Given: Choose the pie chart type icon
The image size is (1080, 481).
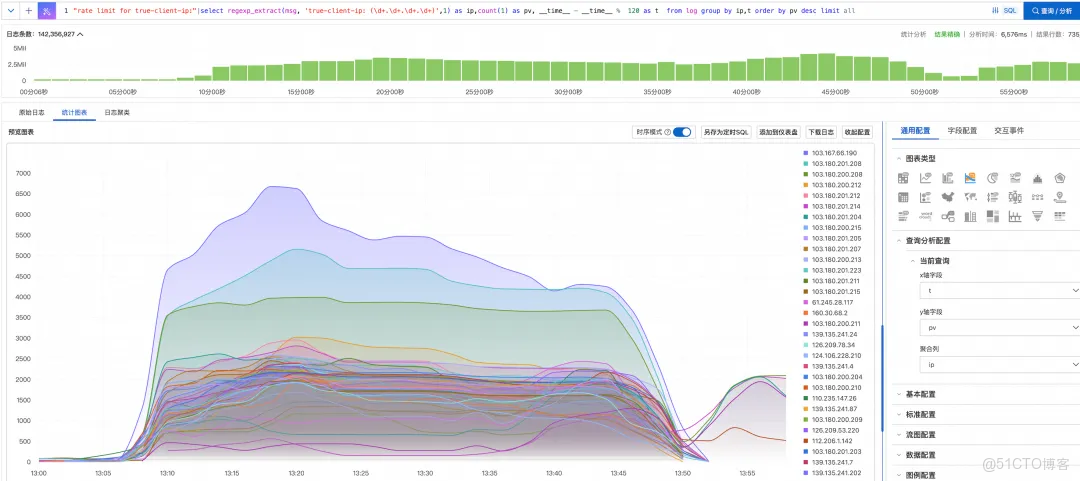Looking at the screenshot, I should pyautogui.click(x=993, y=178).
